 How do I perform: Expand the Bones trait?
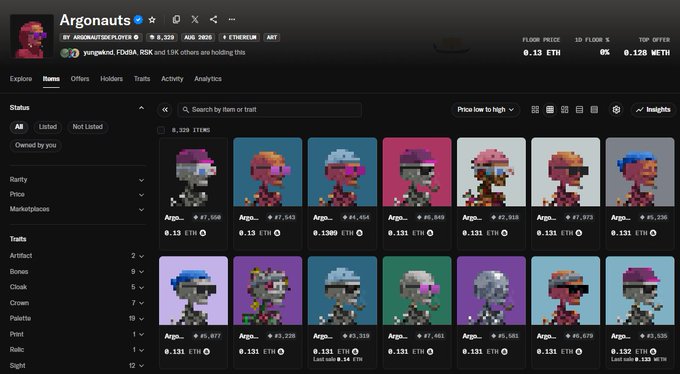[77, 272]
